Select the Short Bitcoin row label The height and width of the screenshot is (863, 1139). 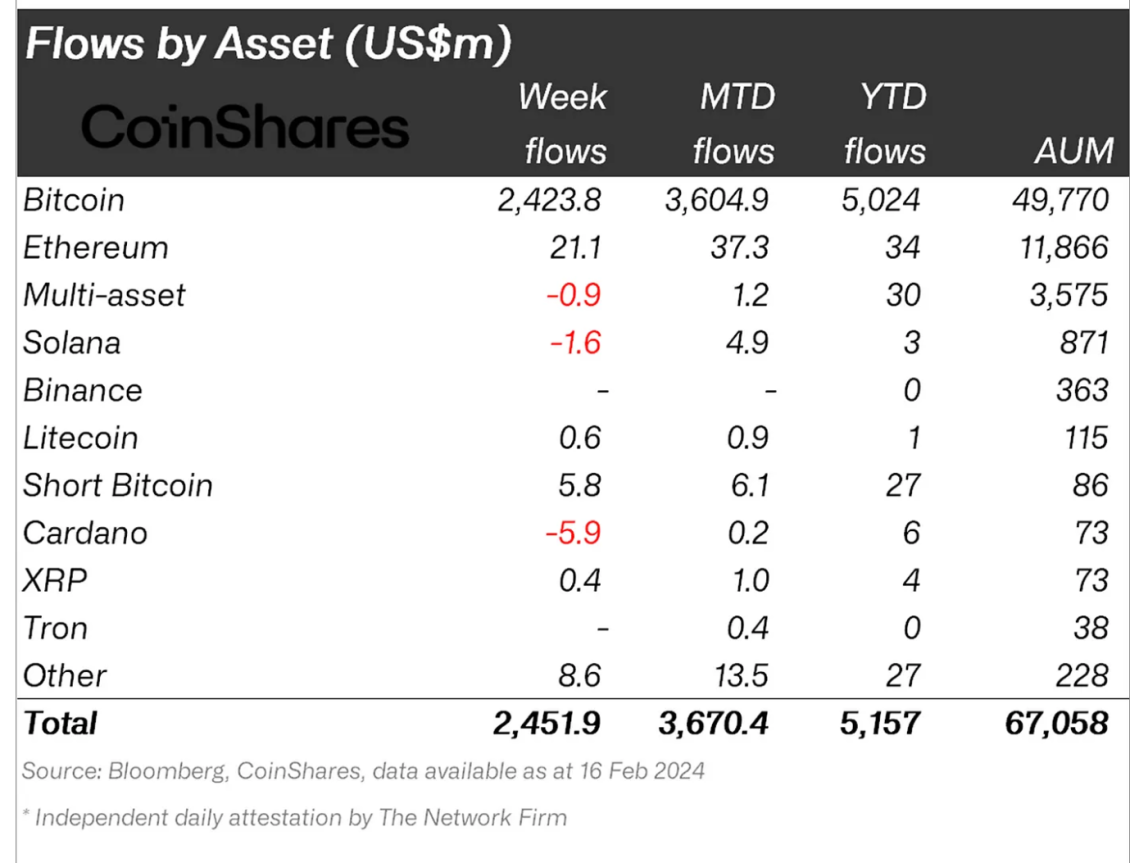tap(118, 485)
